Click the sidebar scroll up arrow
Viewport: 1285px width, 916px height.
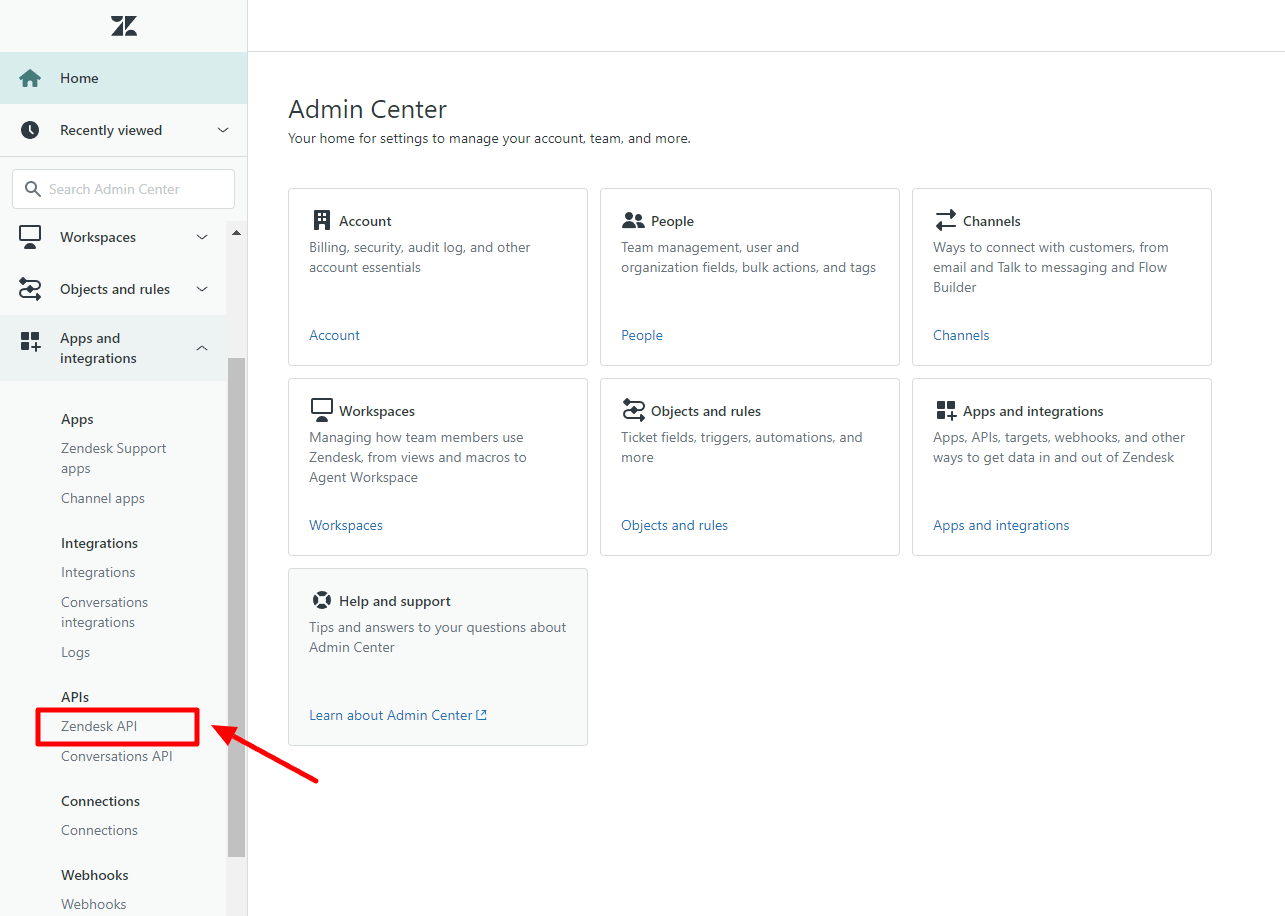236,233
